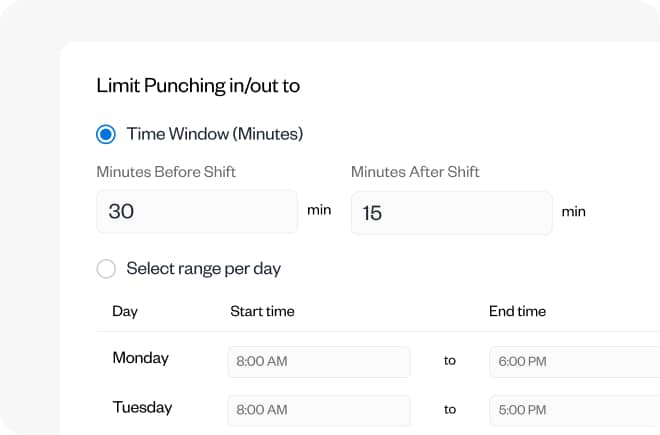The image size is (660, 435).
Task: Click the Minutes Before Shift input field
Action: coord(197,211)
